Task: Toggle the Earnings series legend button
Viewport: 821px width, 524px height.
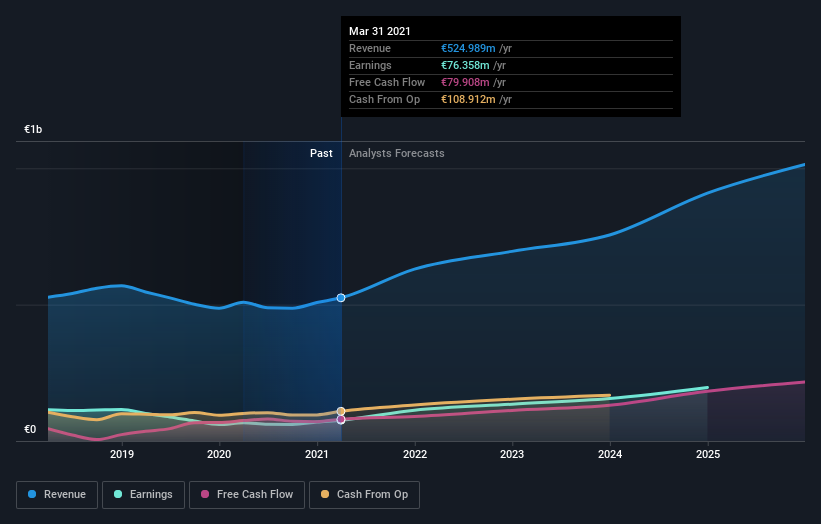Action: pyautogui.click(x=143, y=495)
